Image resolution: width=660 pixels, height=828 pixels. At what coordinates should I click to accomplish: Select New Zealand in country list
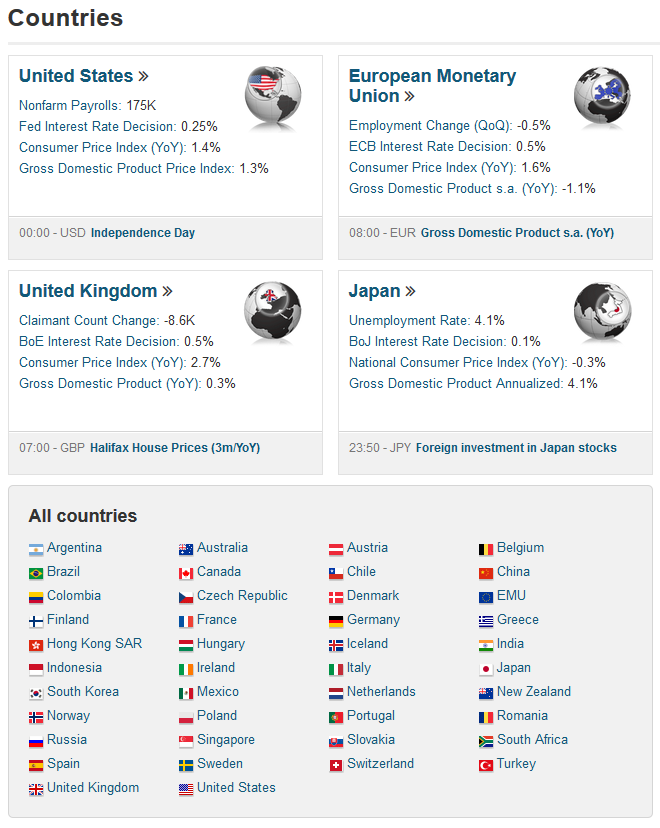click(x=534, y=692)
